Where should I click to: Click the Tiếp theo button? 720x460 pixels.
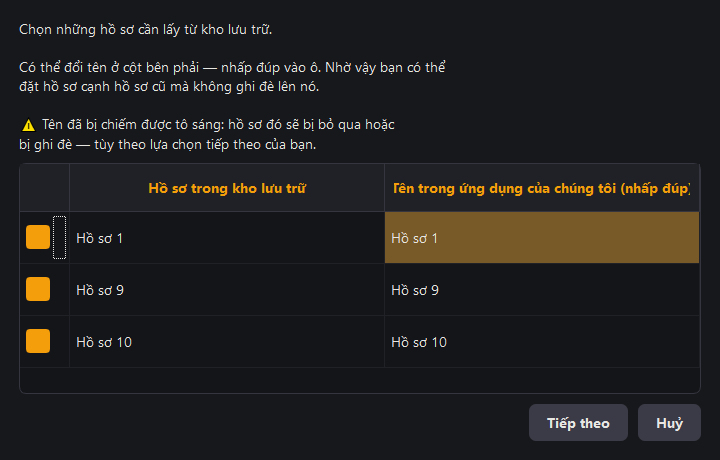coord(578,422)
